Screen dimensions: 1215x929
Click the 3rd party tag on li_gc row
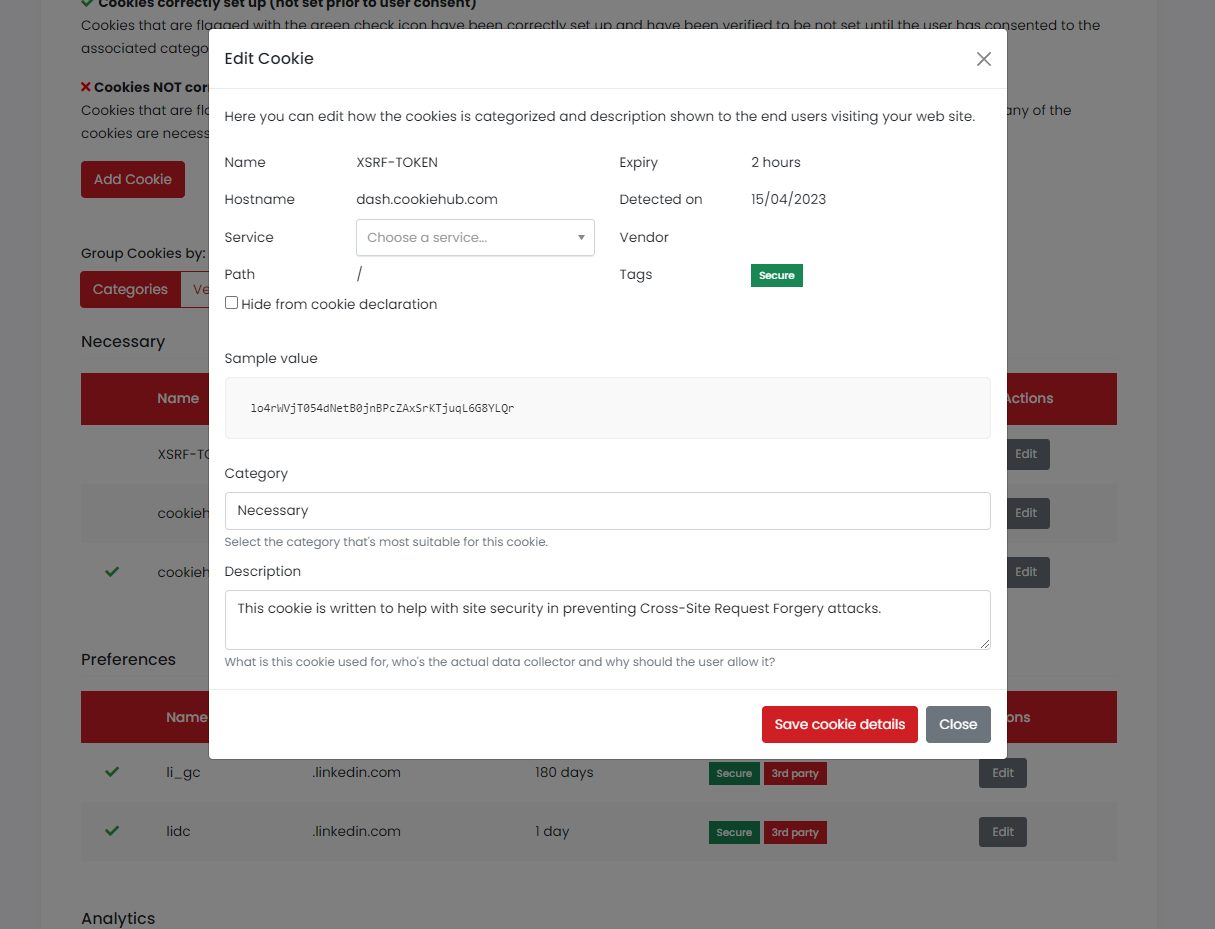pos(795,774)
